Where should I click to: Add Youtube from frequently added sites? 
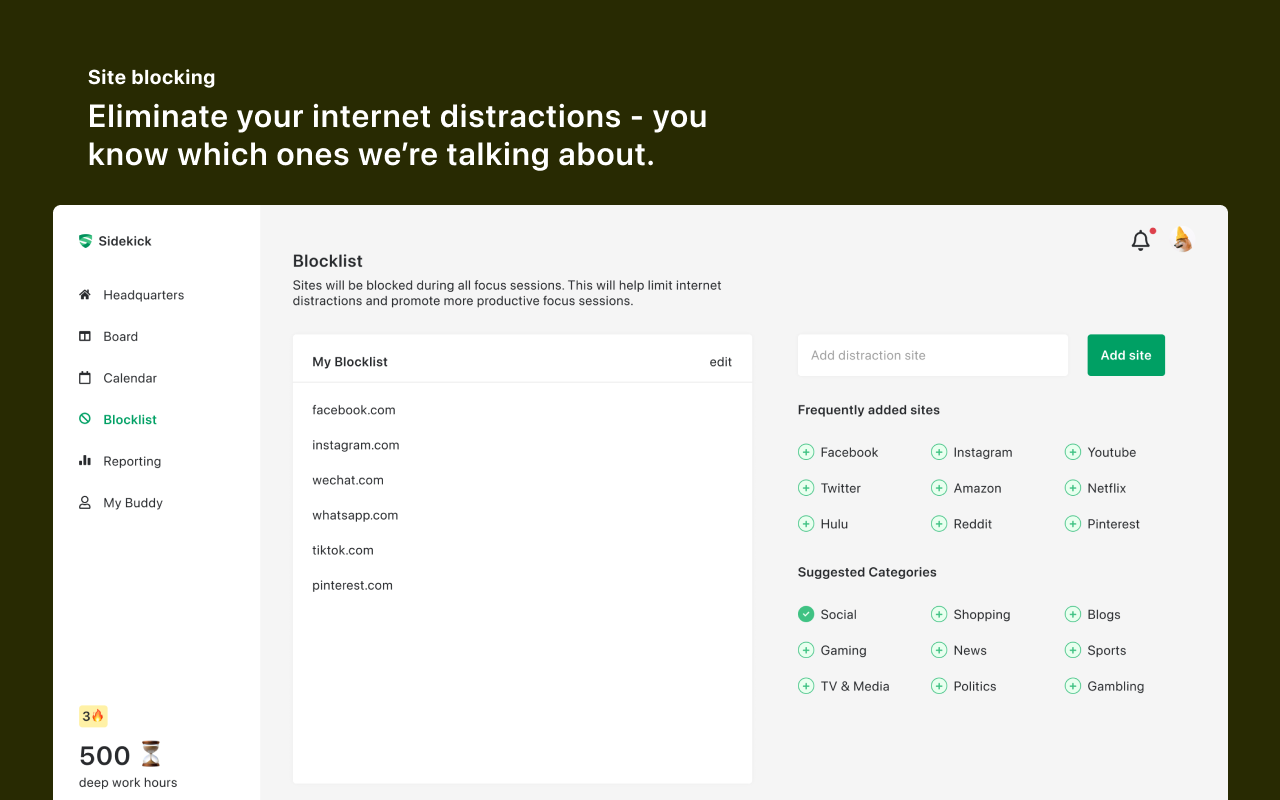(x=1072, y=452)
